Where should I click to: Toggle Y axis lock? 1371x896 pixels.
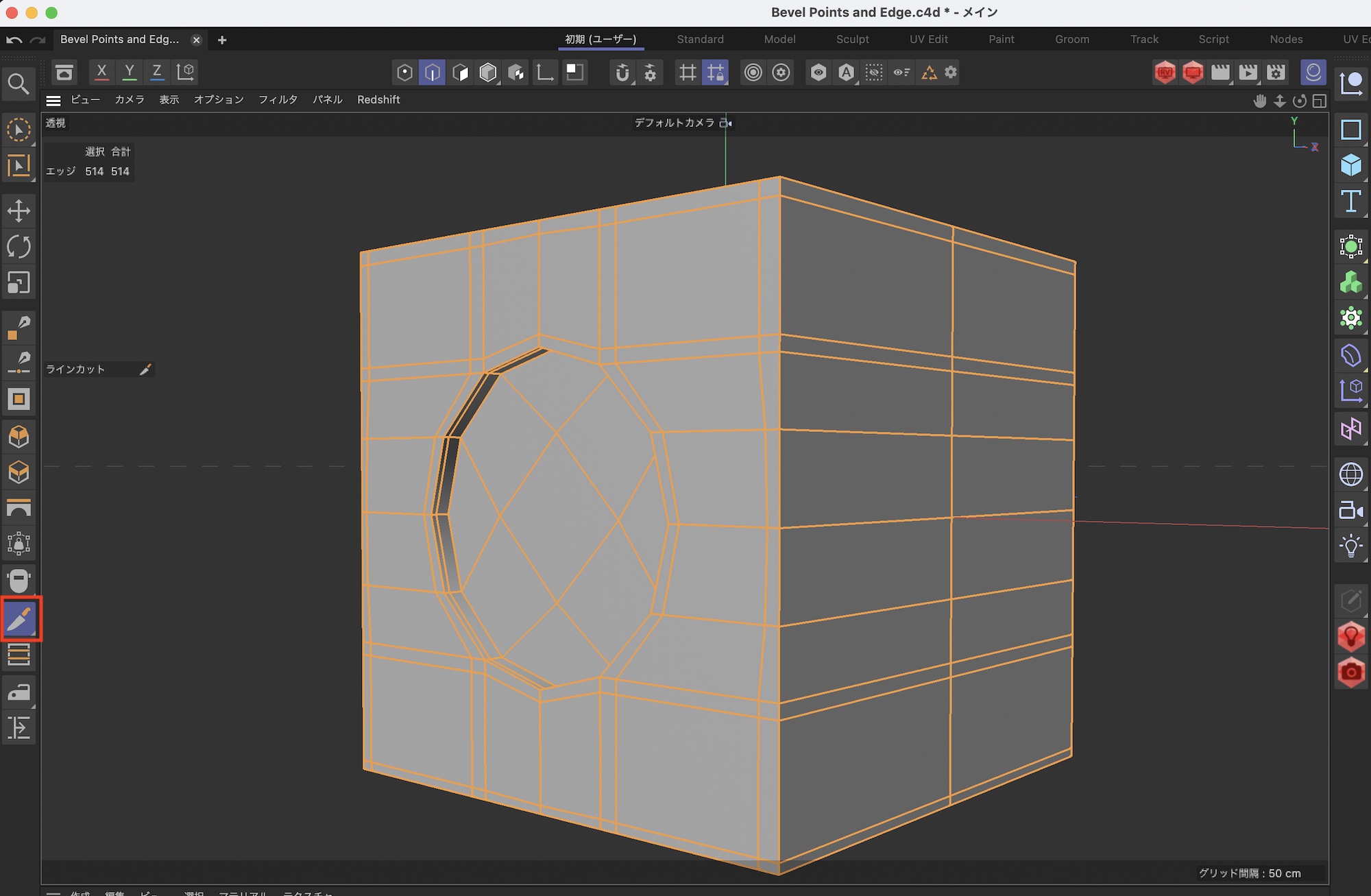129,71
